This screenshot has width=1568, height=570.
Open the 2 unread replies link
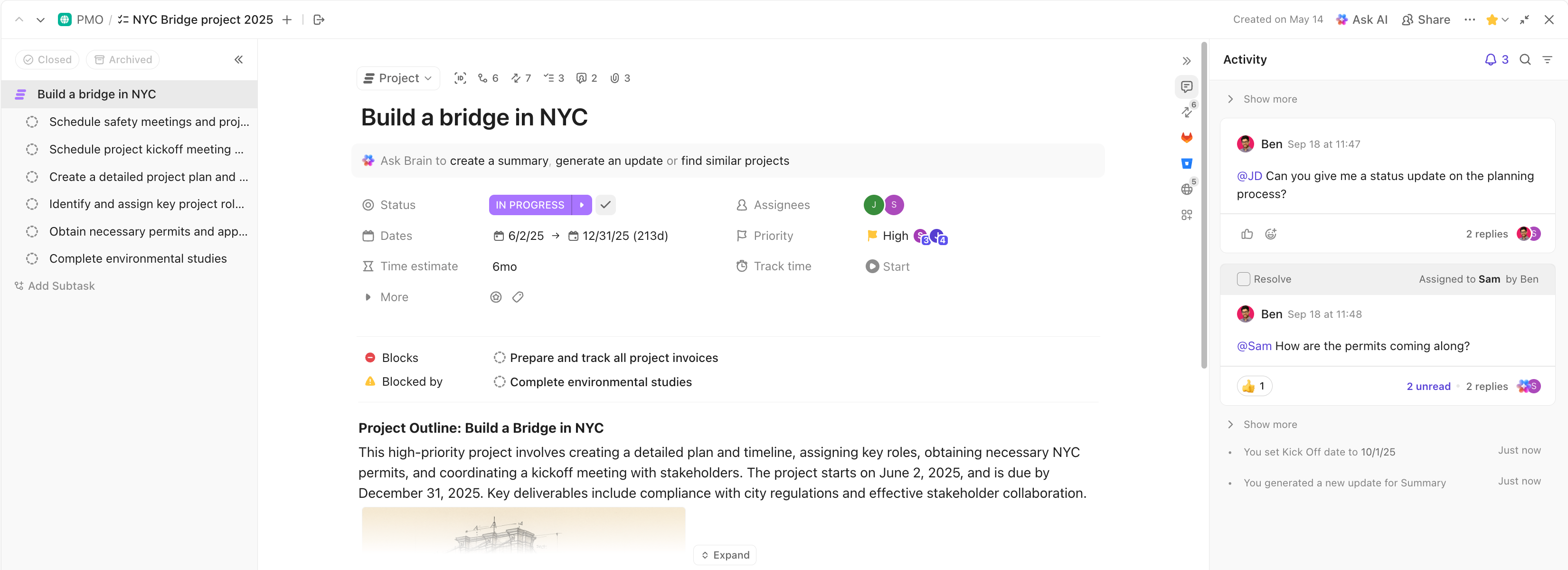[x=1428, y=386]
